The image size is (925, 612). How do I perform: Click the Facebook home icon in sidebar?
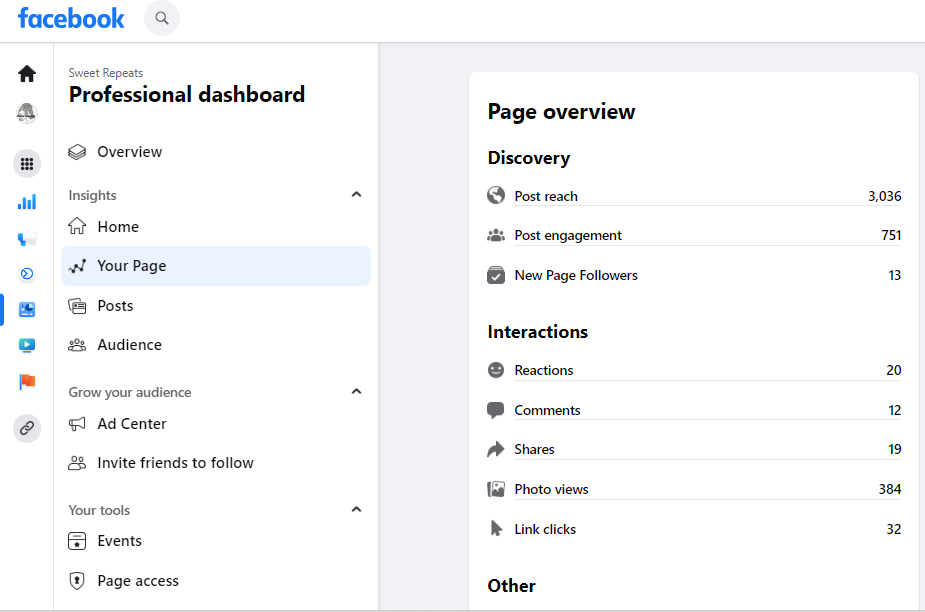tap(27, 74)
